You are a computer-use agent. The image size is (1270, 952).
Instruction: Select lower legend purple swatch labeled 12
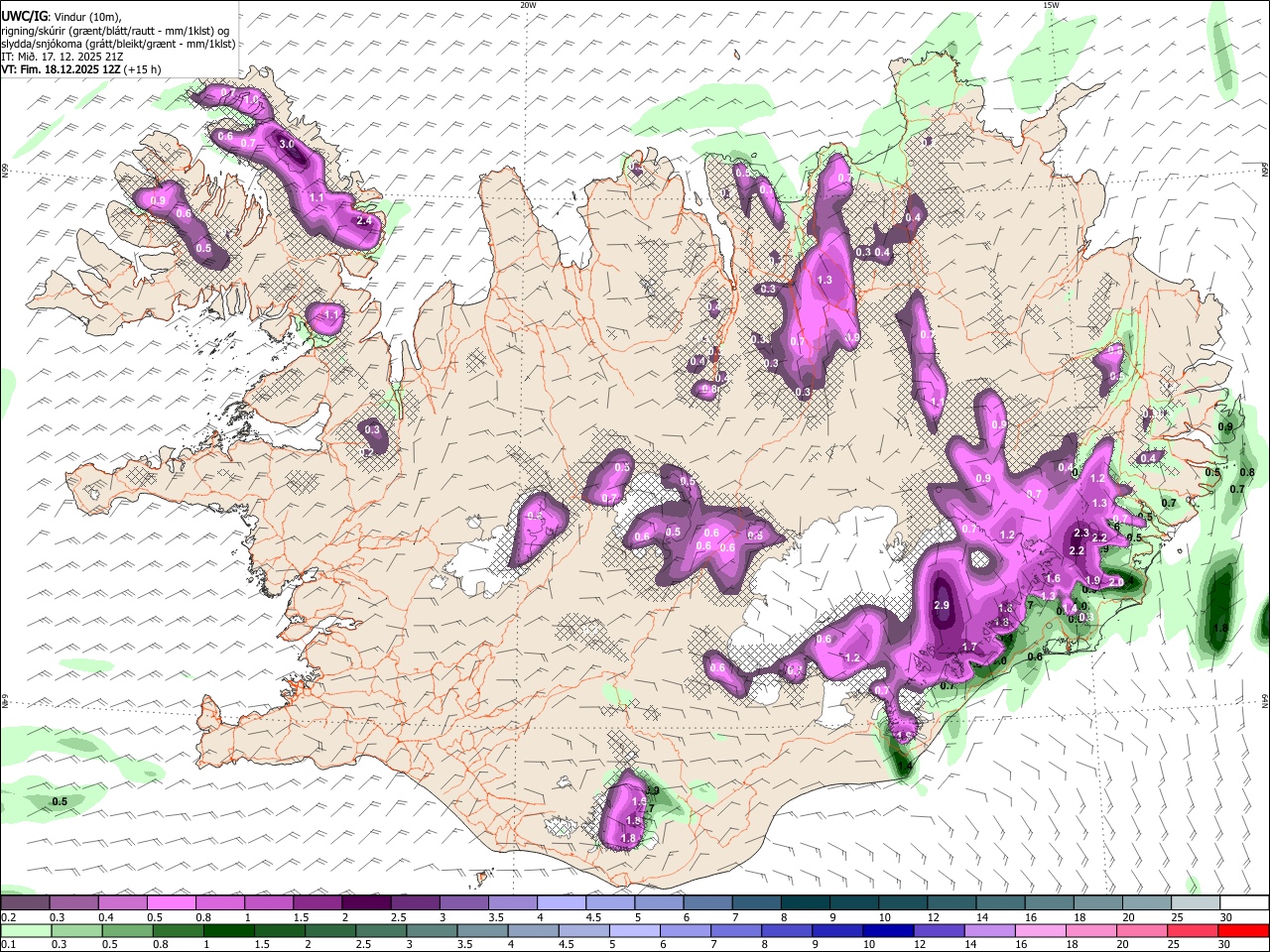(x=939, y=930)
